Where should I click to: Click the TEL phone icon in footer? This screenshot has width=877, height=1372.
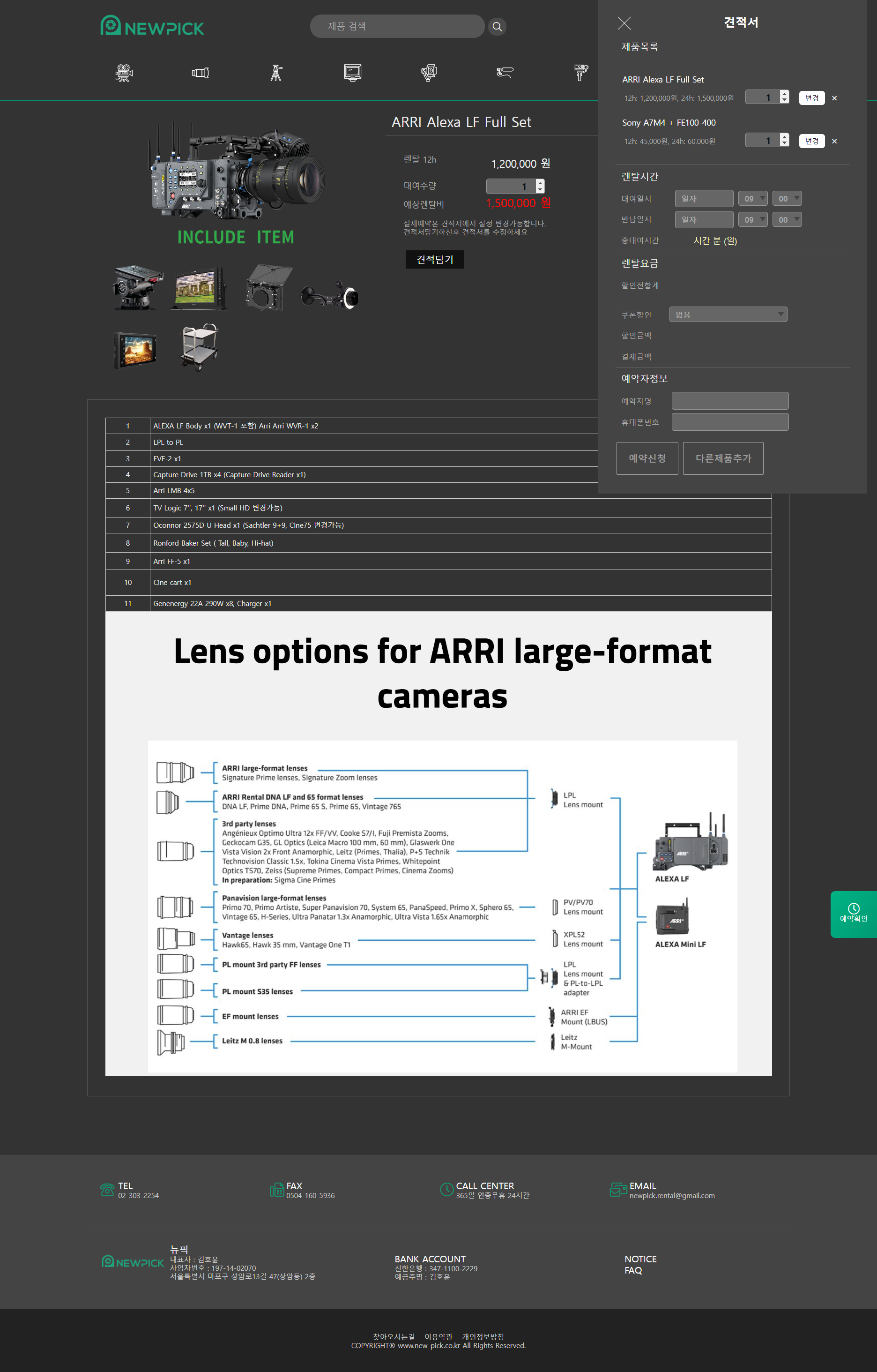coord(107,1190)
